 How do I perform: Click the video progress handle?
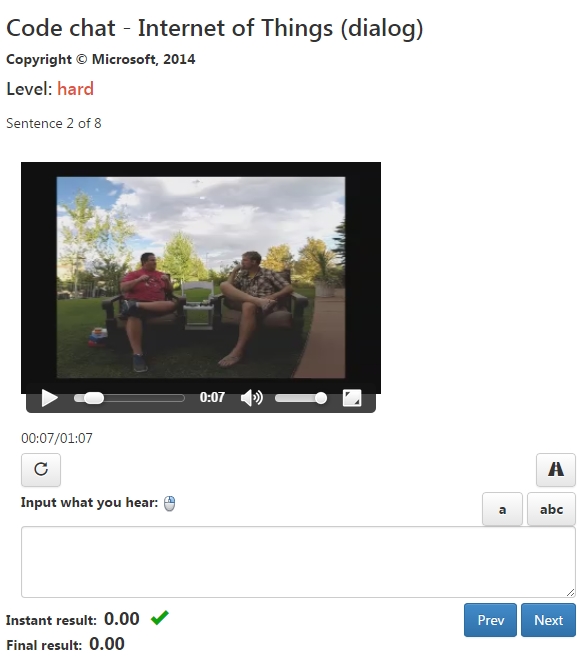point(93,398)
